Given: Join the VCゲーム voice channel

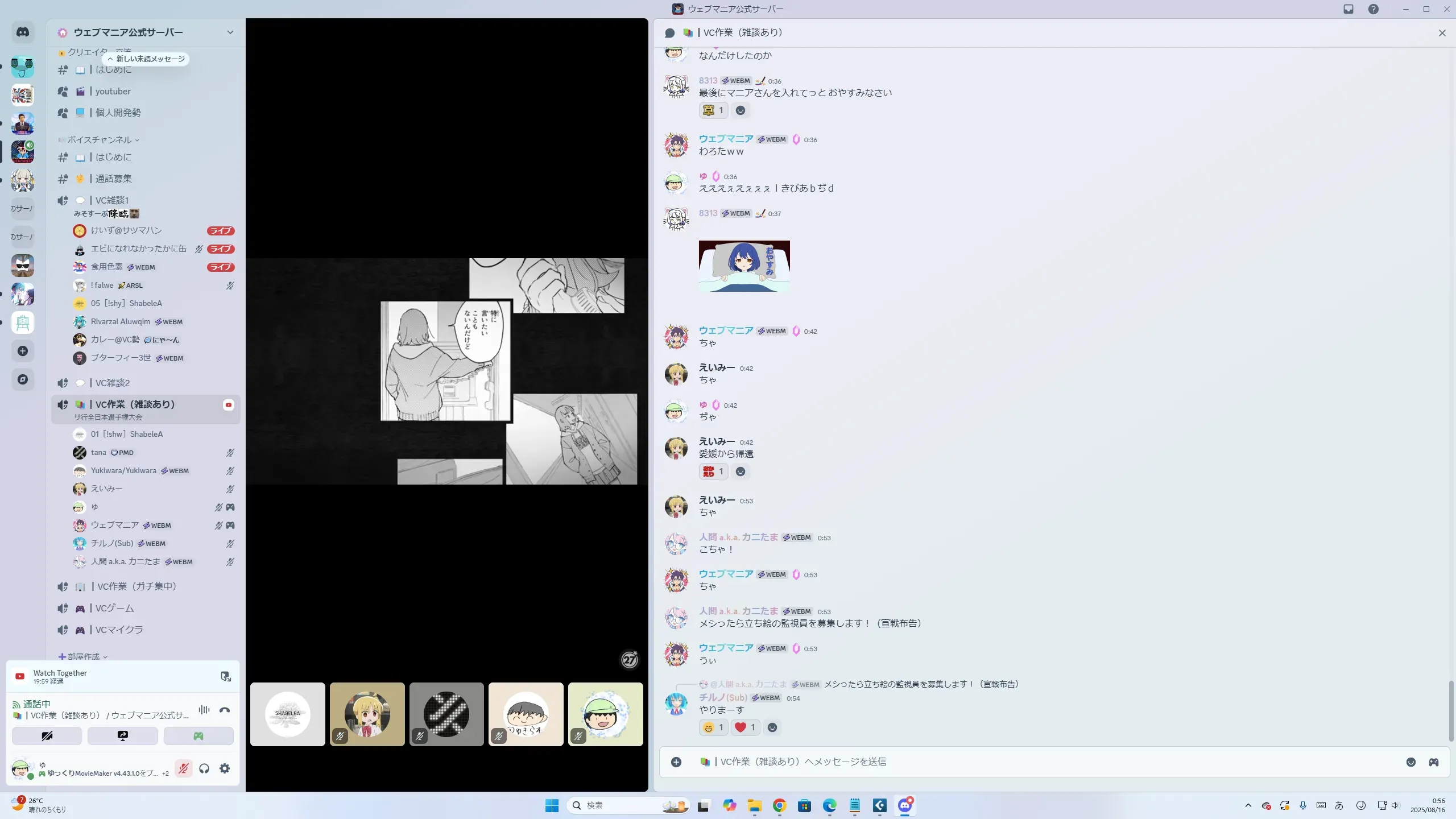Looking at the screenshot, I should pos(115,609).
